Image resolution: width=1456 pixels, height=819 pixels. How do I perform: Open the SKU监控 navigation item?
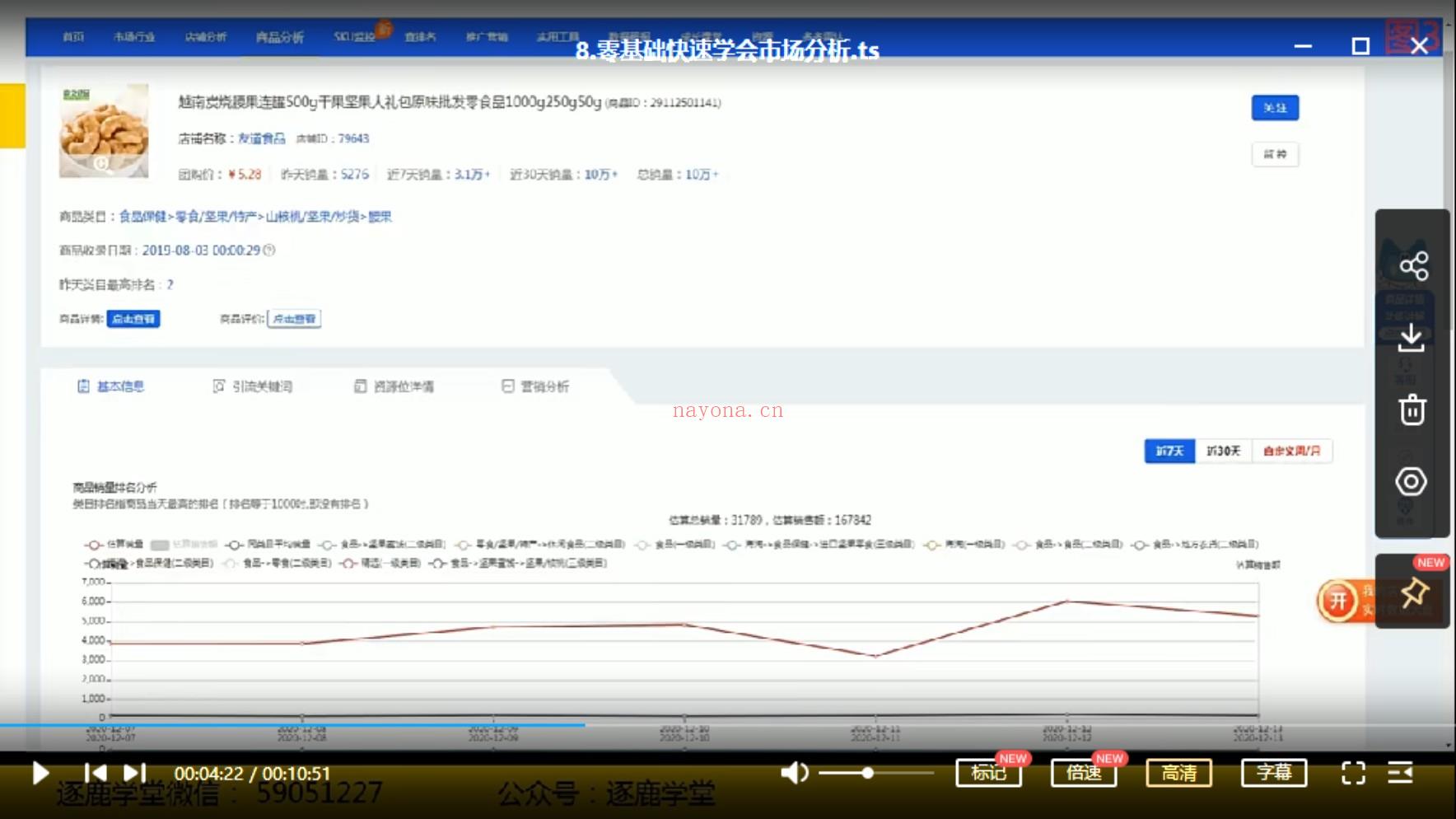click(355, 37)
